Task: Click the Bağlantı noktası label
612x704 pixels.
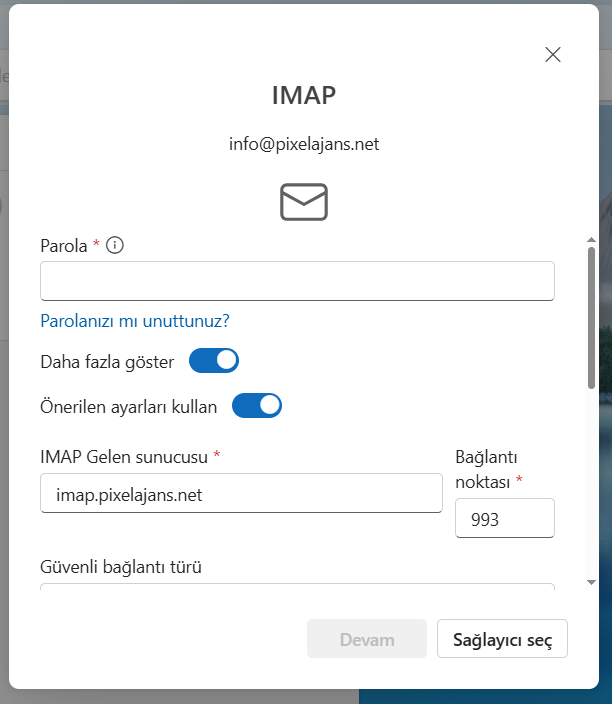Action: pyautogui.click(x=486, y=469)
